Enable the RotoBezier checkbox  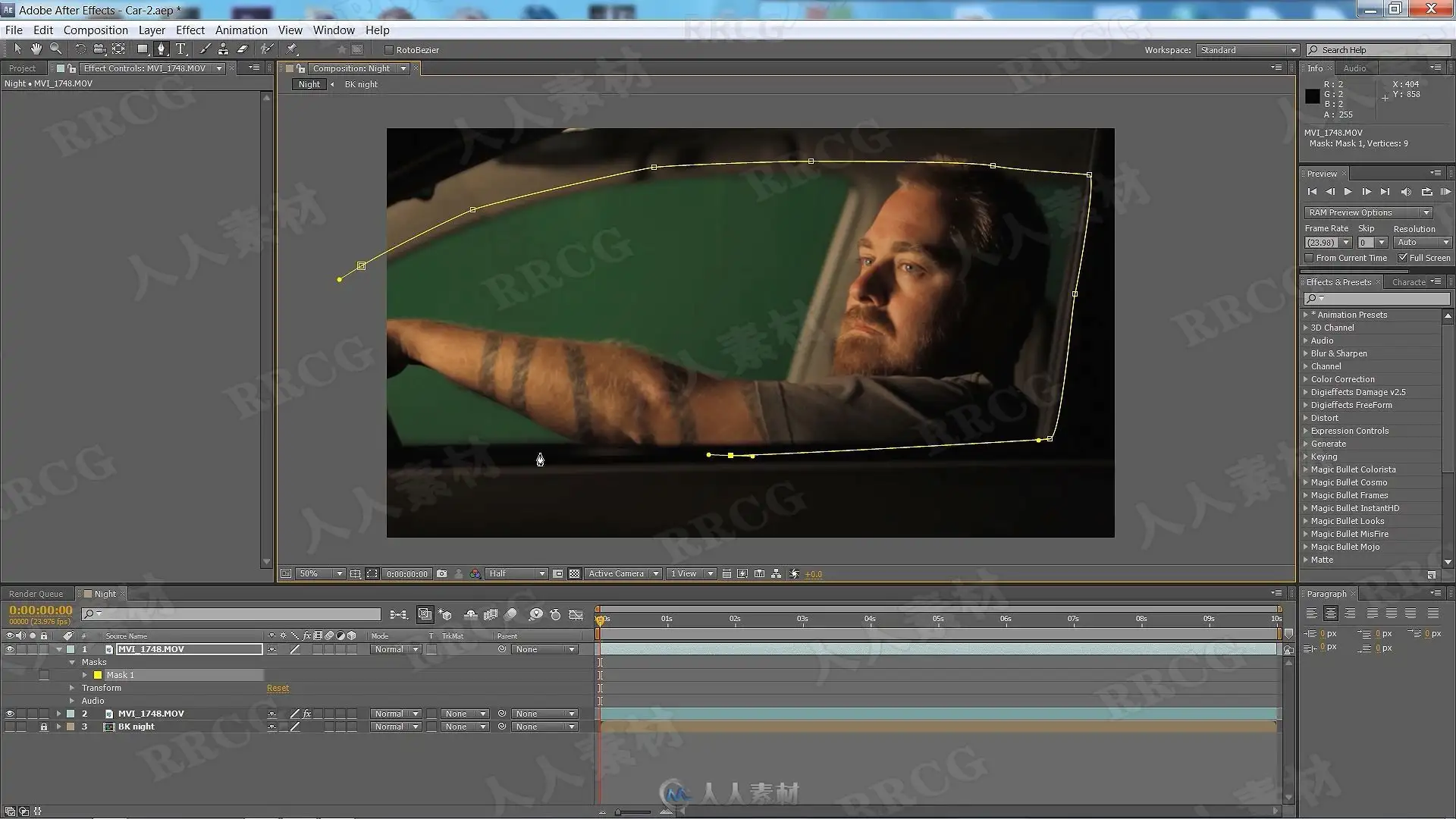(x=389, y=50)
